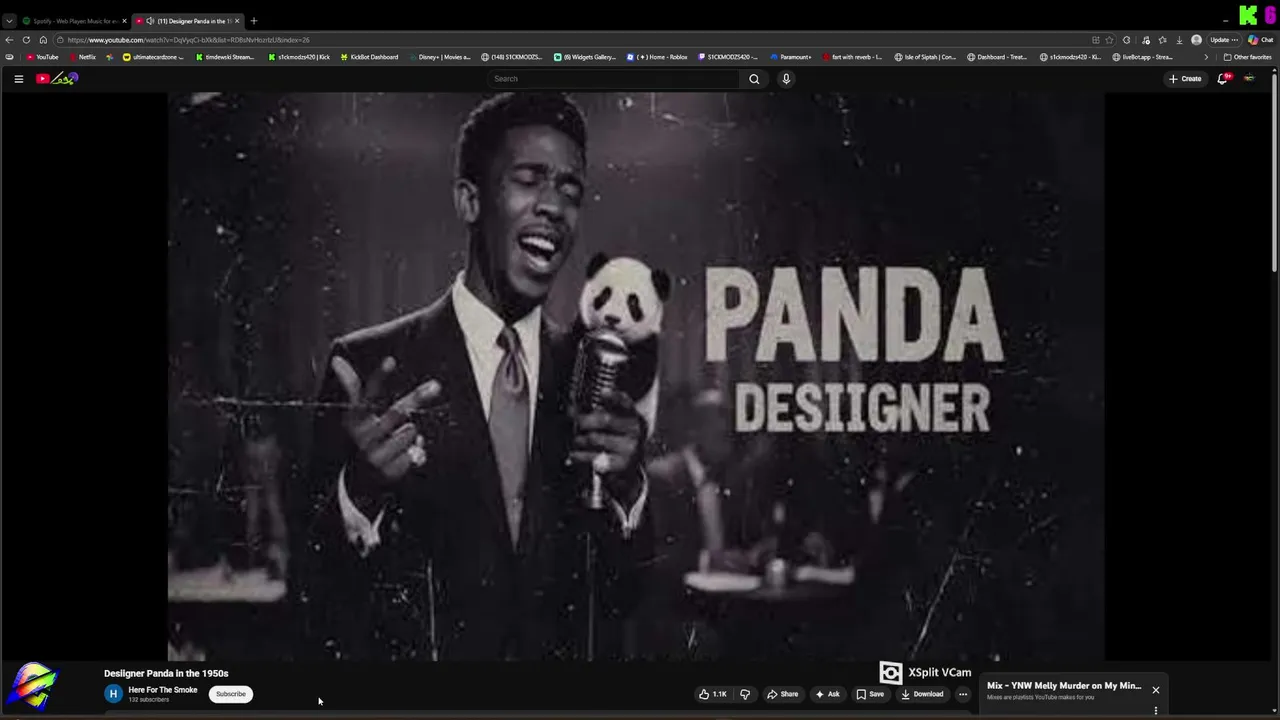Click the browser address bar URL
This screenshot has height=720, width=1280.
coord(188,40)
